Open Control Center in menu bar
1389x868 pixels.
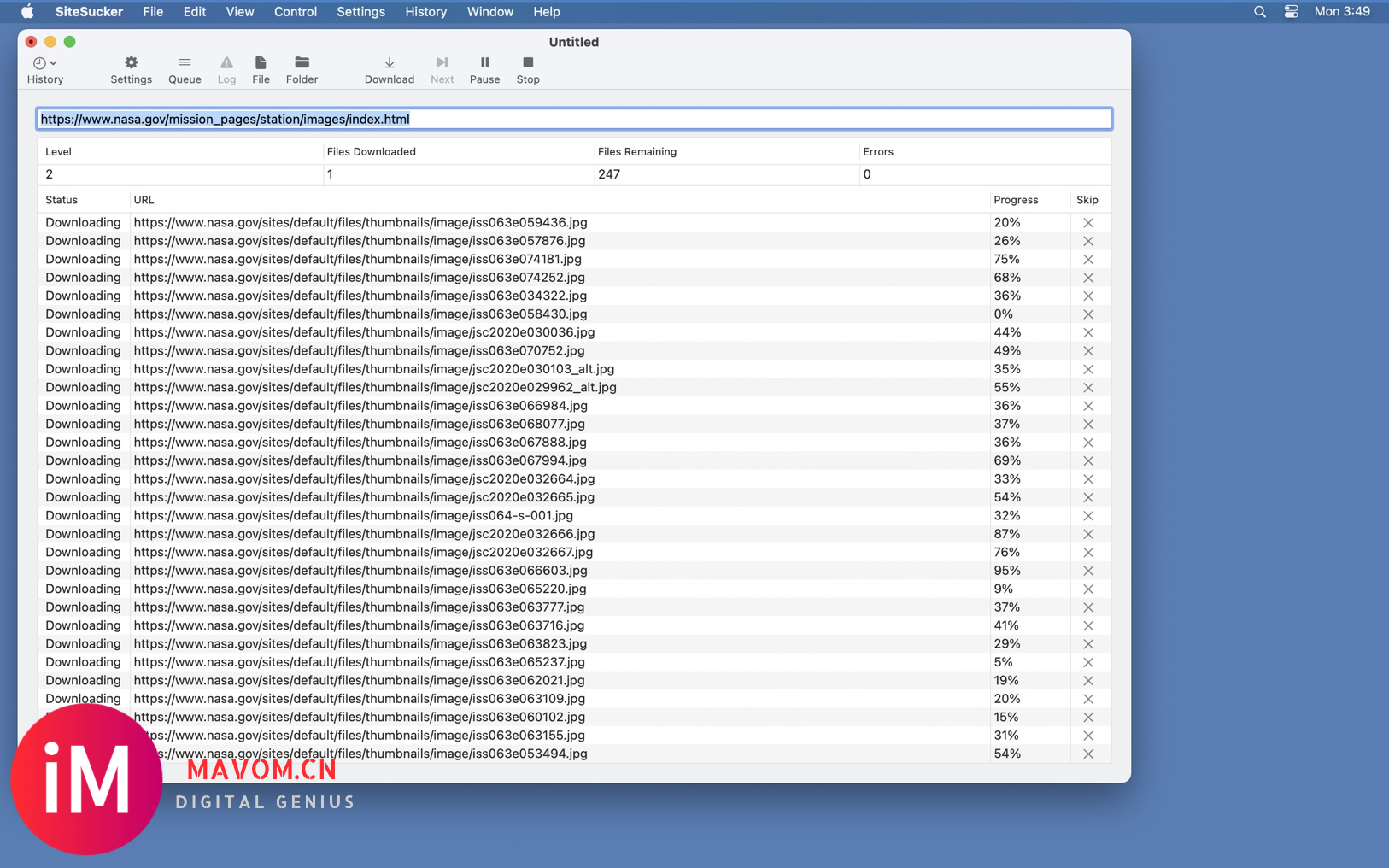(1291, 12)
